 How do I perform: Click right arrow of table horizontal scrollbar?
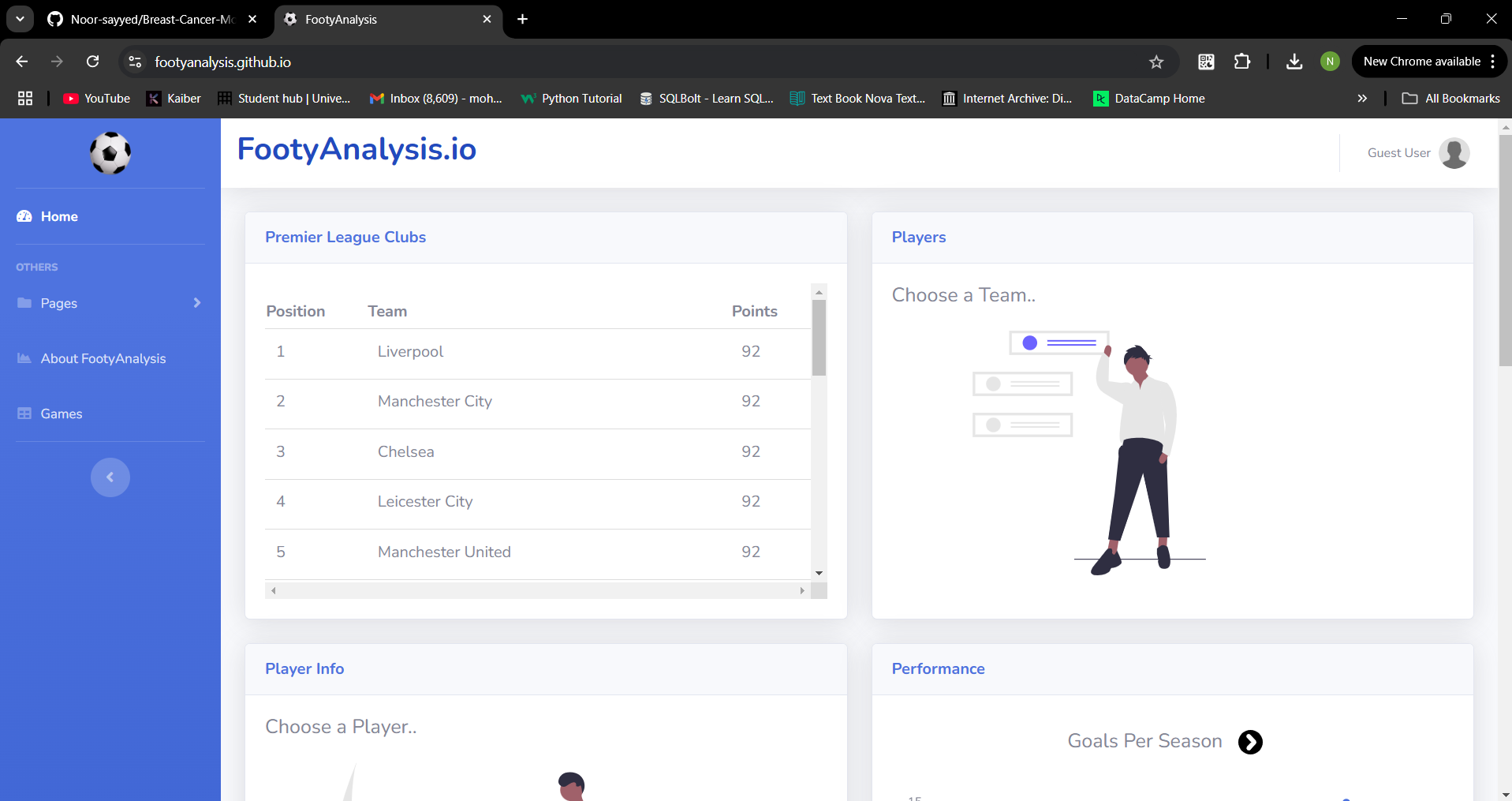click(x=802, y=590)
